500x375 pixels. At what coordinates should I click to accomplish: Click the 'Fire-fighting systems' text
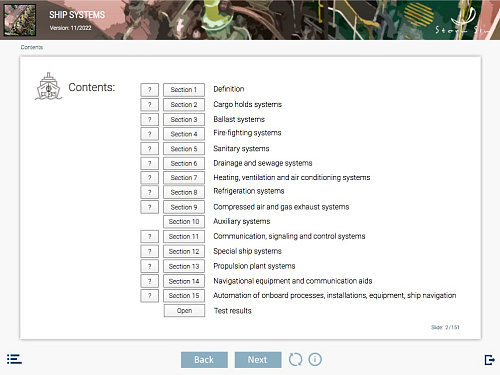coord(247,133)
